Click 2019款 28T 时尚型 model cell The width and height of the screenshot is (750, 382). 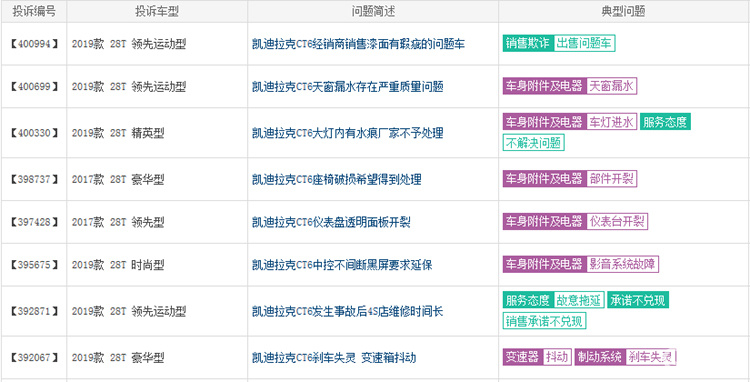pyautogui.click(x=118, y=265)
